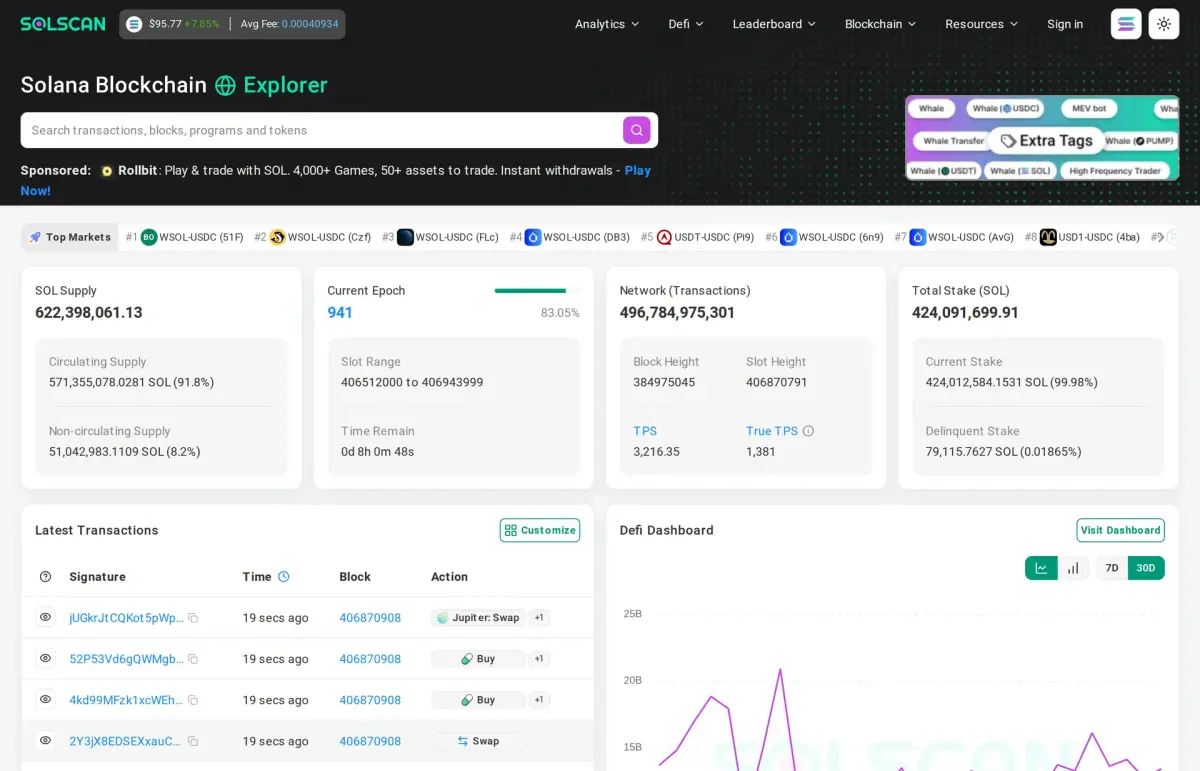Open the USD1-USDC (4ba) market
Image resolution: width=1200 pixels, height=771 pixels.
click(1099, 237)
